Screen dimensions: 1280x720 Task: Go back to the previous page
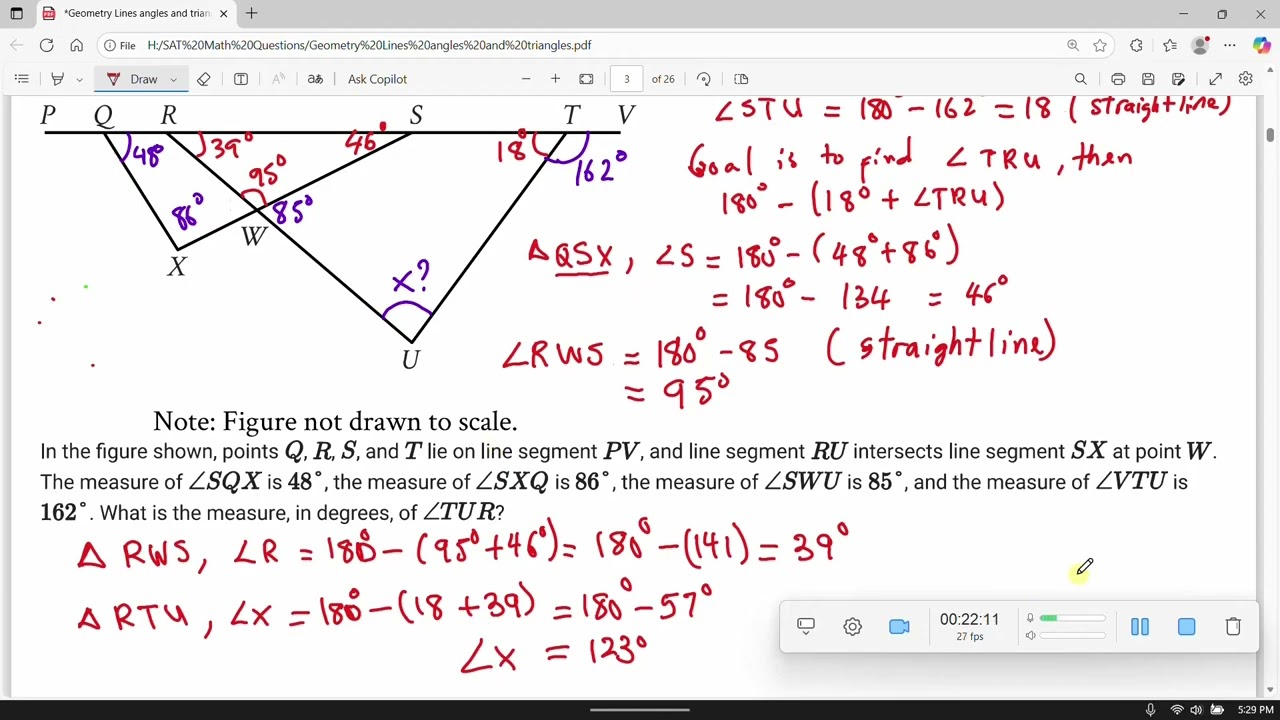[x=16, y=45]
